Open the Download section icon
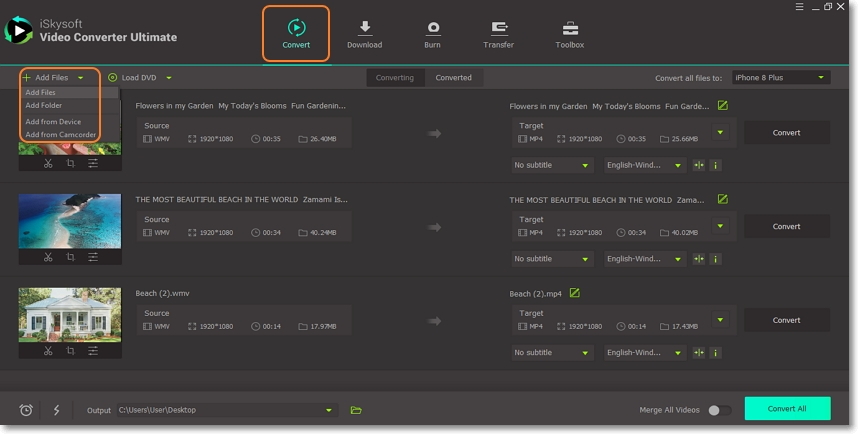The height and width of the screenshot is (434, 858). pos(364,28)
